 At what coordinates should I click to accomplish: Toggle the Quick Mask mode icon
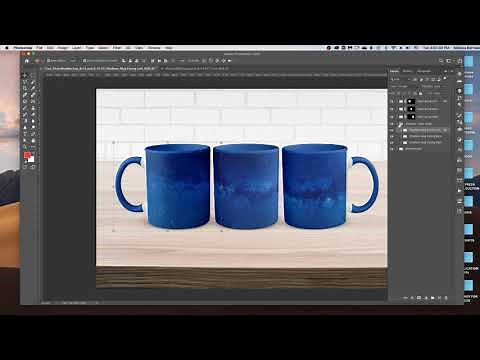point(26,167)
